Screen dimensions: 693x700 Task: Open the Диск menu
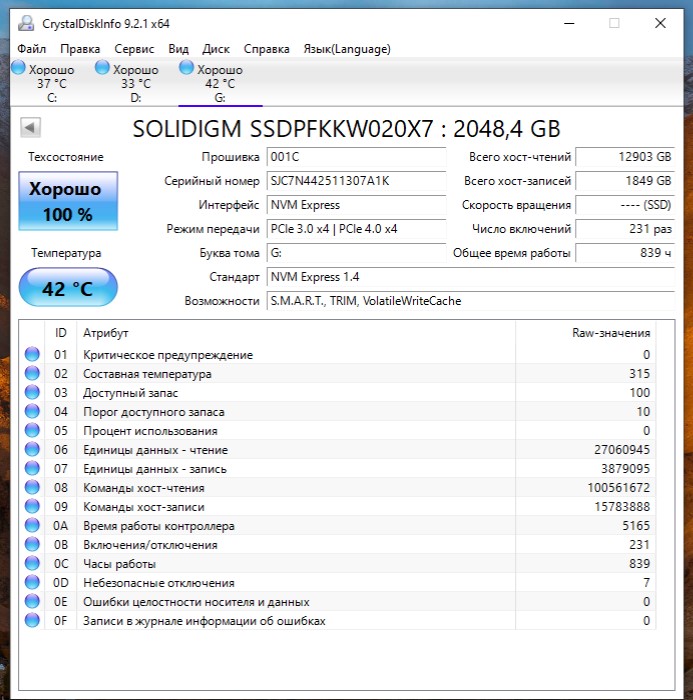pos(216,49)
